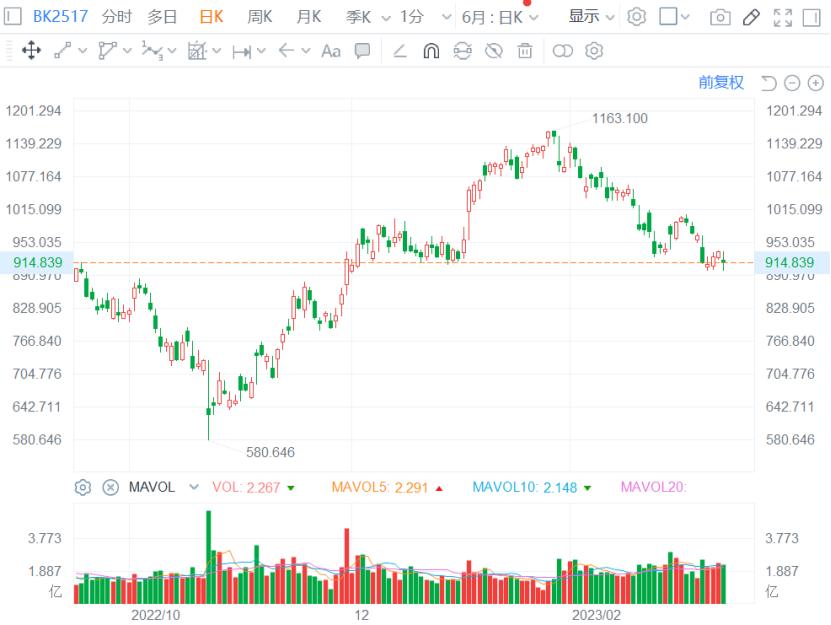Image resolution: width=831 pixels, height=625 pixels.
Task: Expand the 6月:日K range dropdown
Action: (499, 17)
